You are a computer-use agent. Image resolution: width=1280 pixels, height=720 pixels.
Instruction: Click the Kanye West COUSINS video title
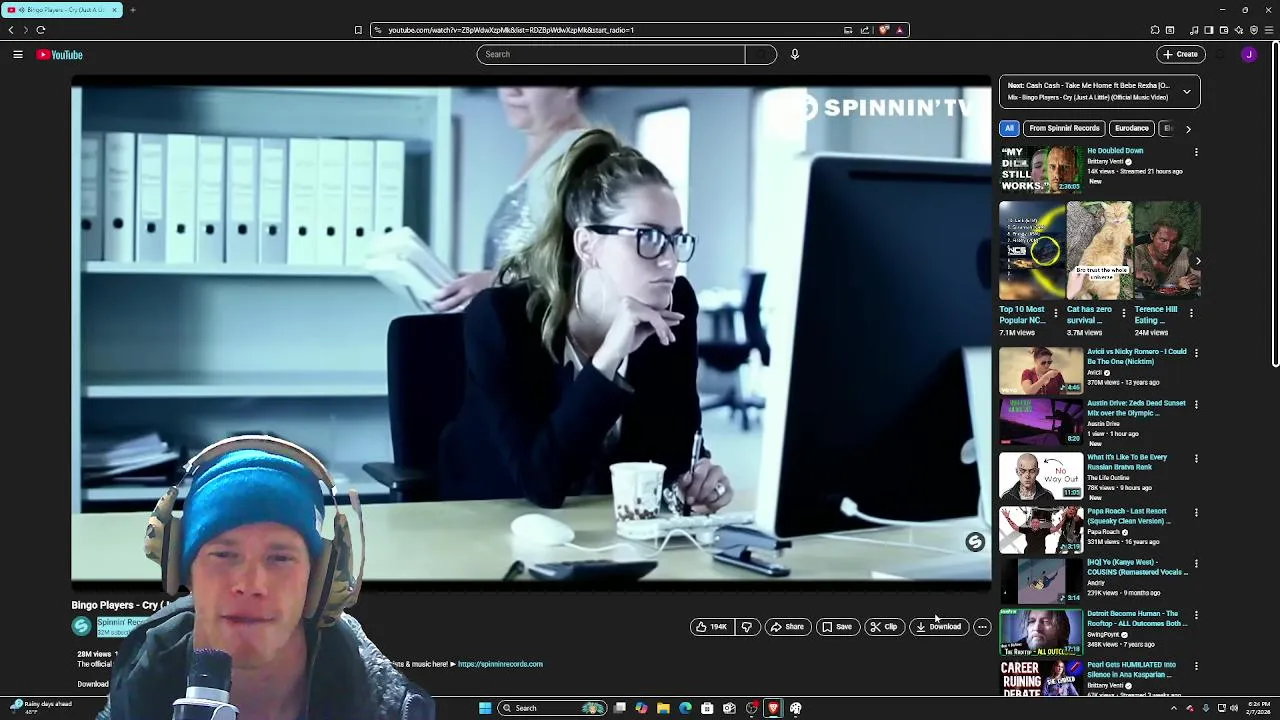pyautogui.click(x=1137, y=567)
